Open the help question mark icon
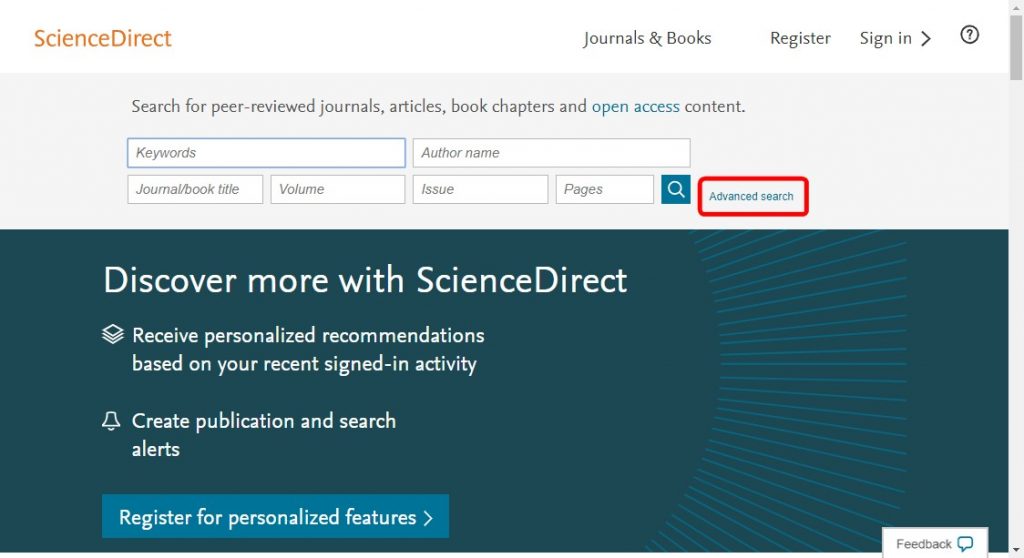 point(969,35)
